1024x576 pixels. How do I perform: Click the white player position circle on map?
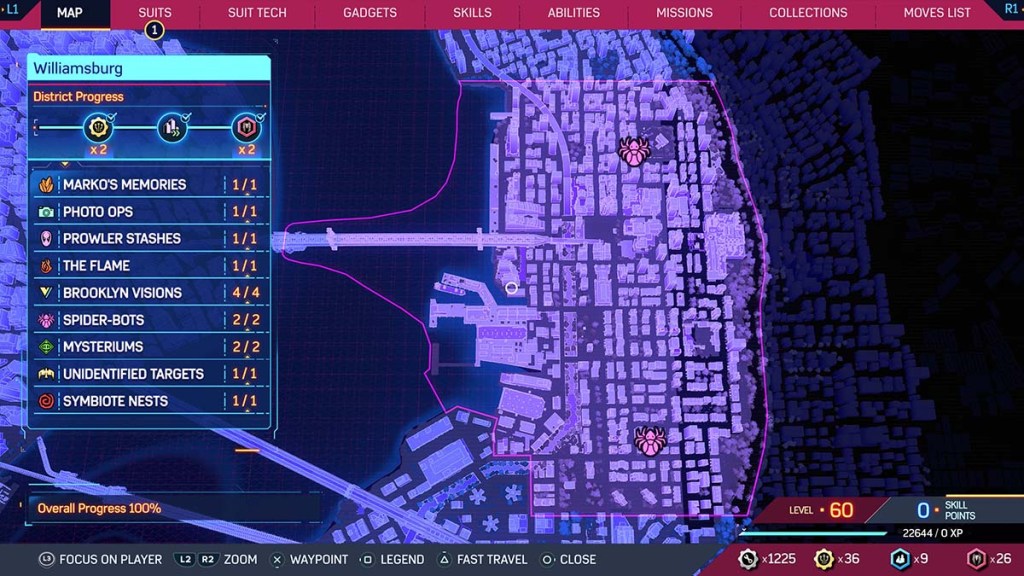point(512,288)
